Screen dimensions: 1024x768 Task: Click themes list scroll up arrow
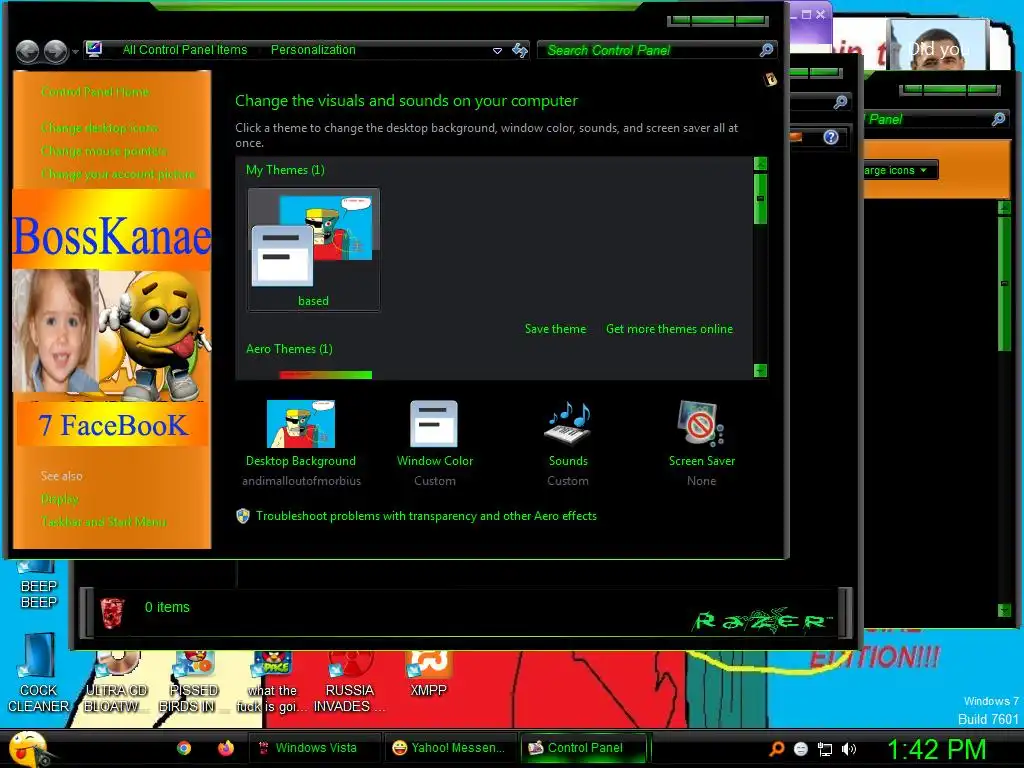(x=760, y=164)
